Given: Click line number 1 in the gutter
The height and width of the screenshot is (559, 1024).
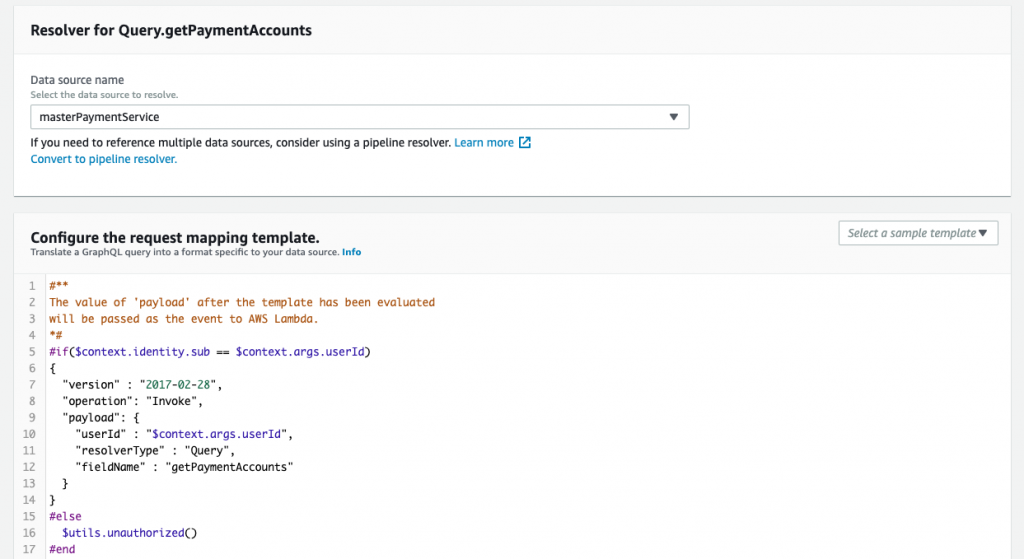Looking at the screenshot, I should click(x=32, y=286).
